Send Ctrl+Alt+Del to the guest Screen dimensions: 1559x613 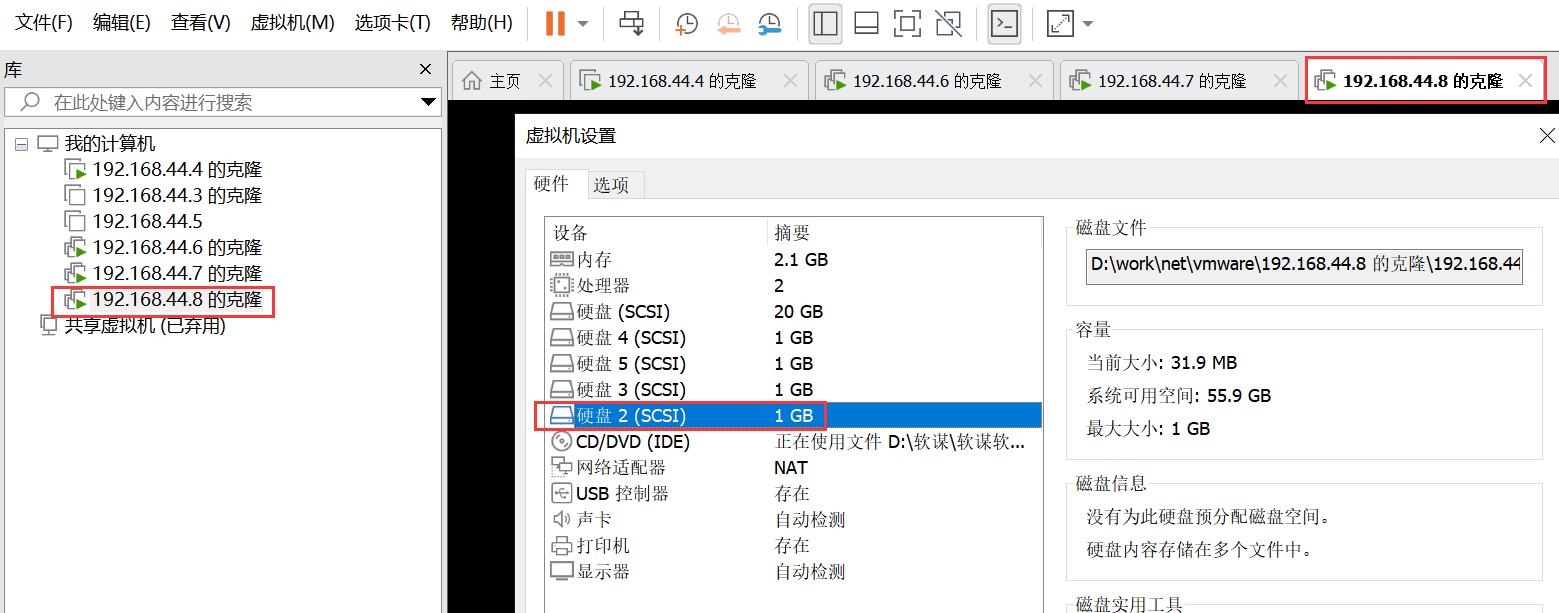632,23
